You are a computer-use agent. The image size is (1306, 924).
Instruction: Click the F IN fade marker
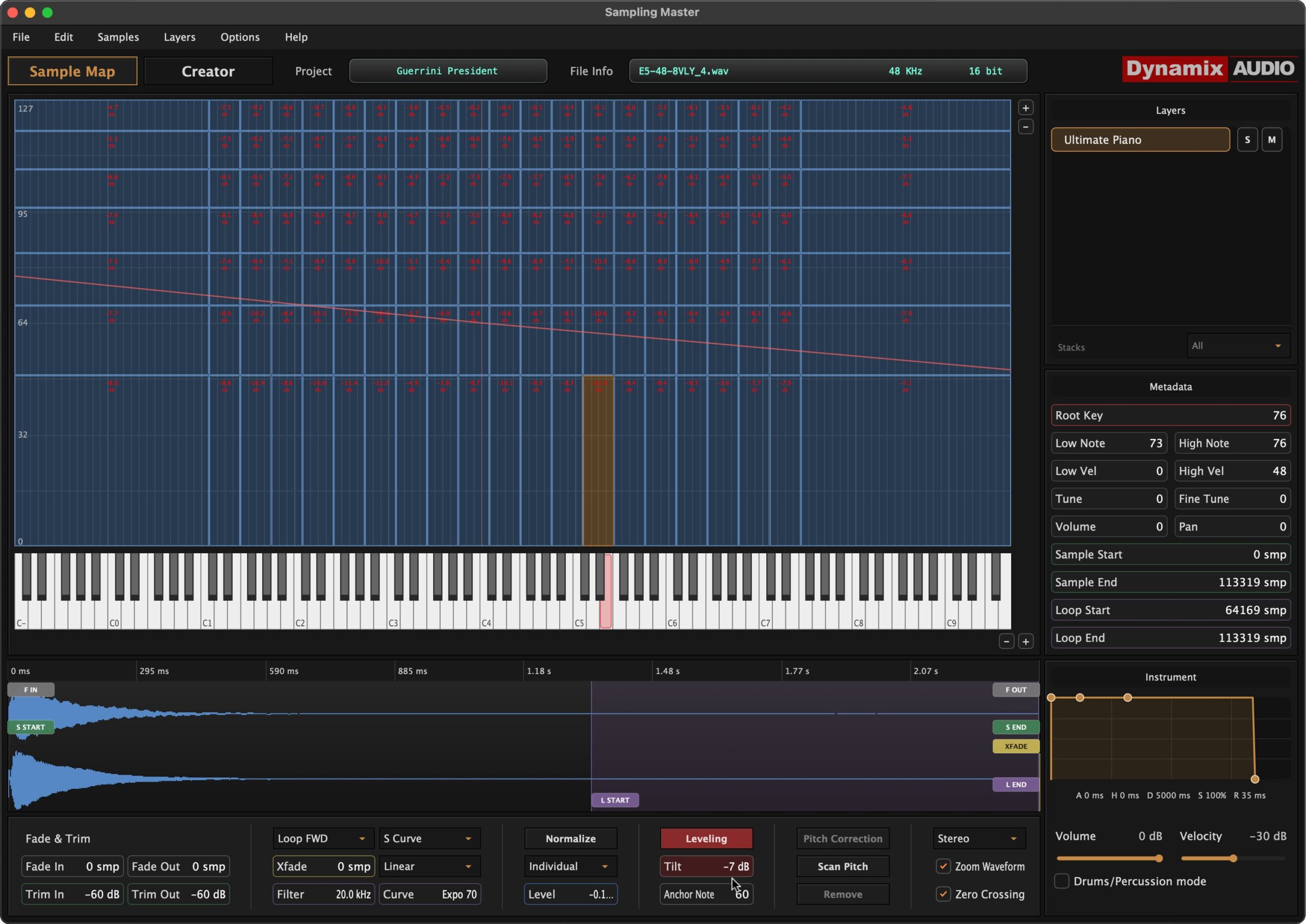click(x=31, y=689)
